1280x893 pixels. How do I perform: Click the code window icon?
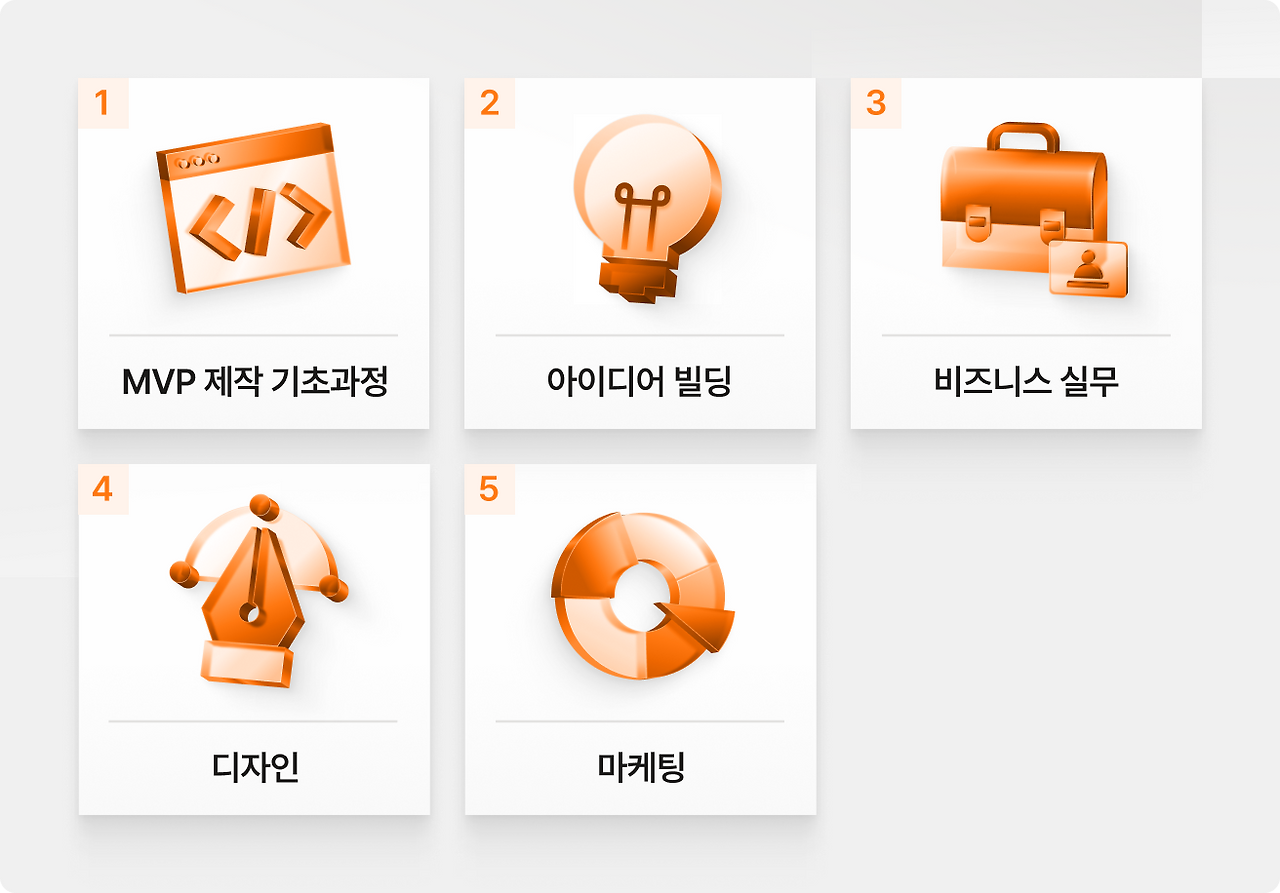[x=254, y=208]
